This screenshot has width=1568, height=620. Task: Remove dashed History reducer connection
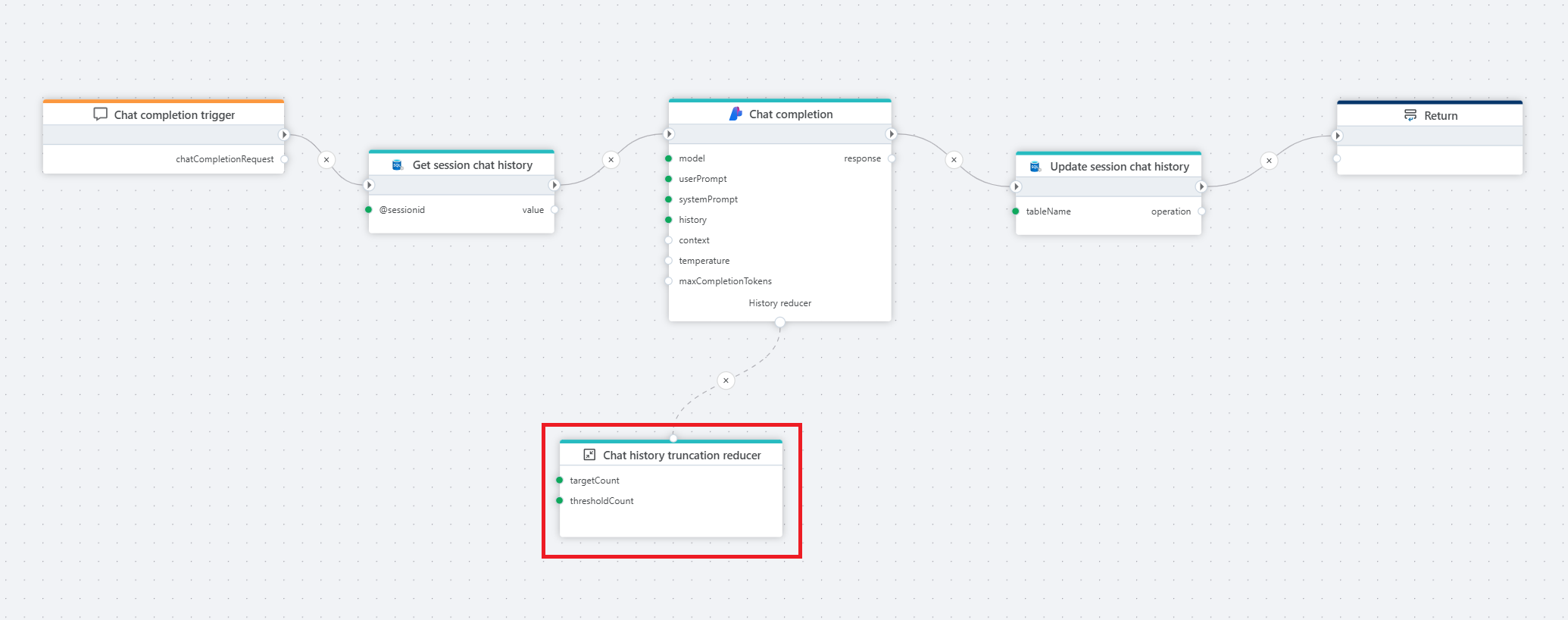tap(726, 380)
